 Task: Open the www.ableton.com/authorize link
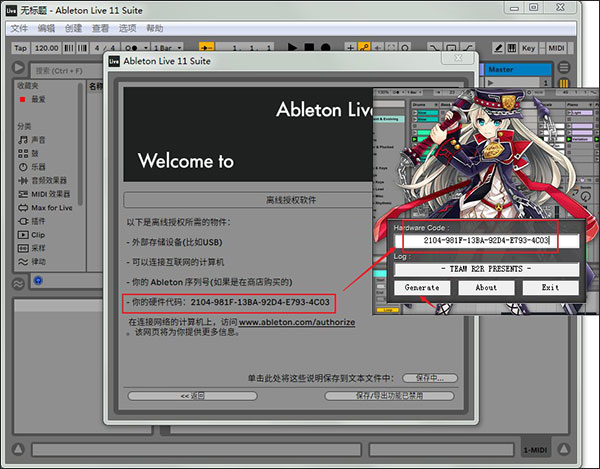click(x=297, y=322)
